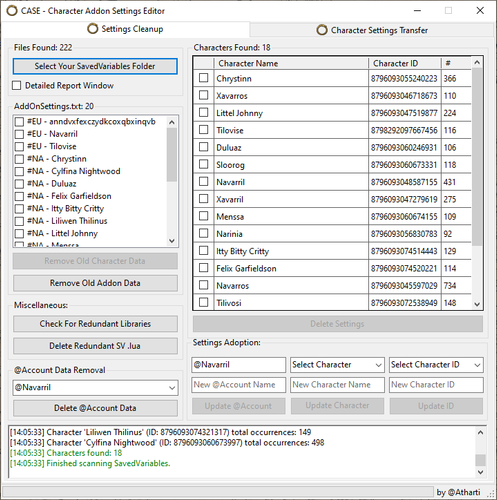The height and width of the screenshot is (500, 497).
Task: Click Delete @Account Data button
Action: 95,408
